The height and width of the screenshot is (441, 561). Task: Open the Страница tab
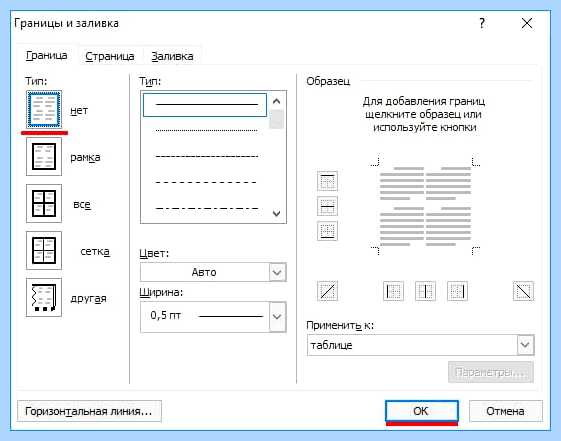pos(110,56)
